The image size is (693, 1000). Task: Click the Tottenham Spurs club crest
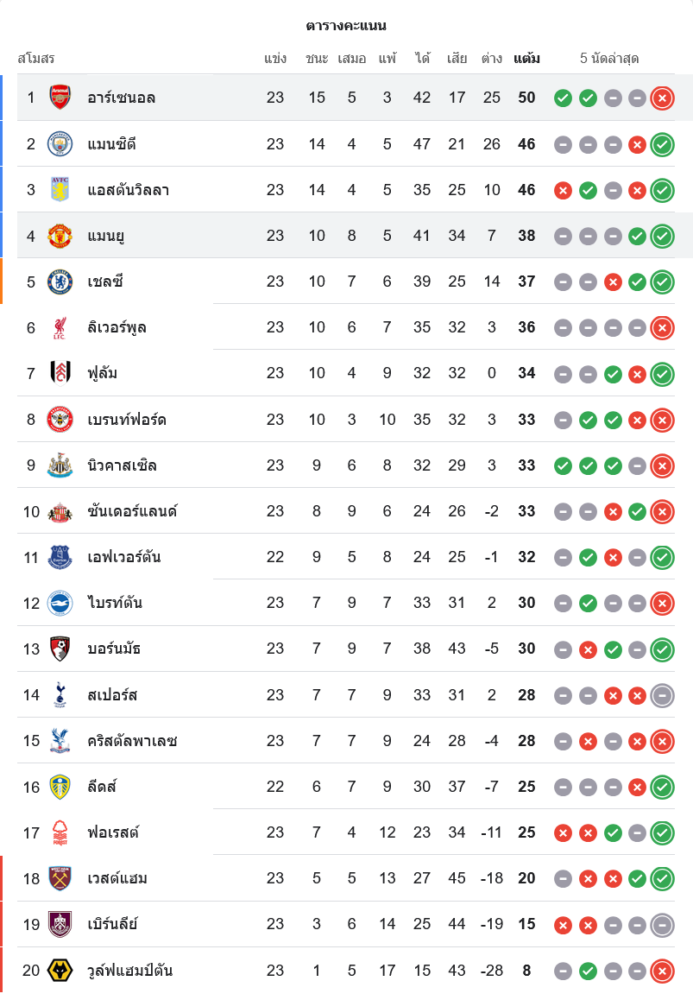(60, 694)
